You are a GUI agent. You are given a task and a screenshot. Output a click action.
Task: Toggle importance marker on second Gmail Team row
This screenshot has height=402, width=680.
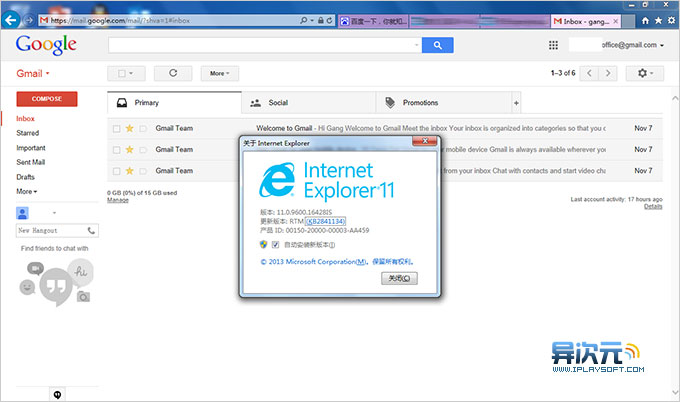click(x=143, y=150)
